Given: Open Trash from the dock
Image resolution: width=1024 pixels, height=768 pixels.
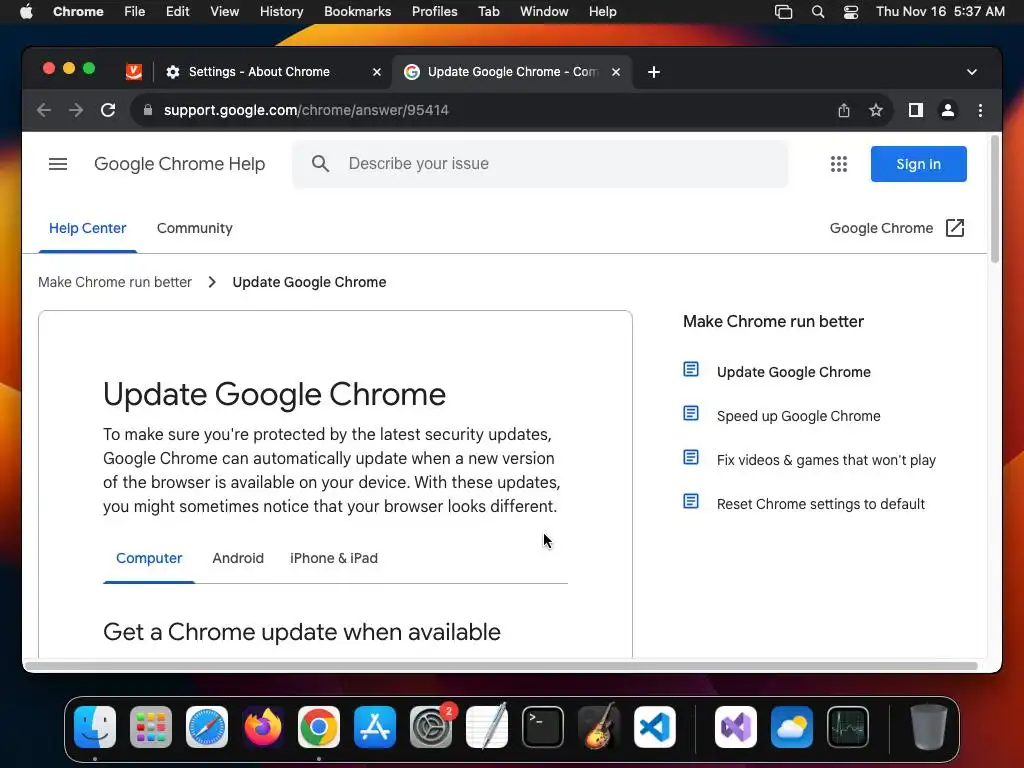Looking at the screenshot, I should (928, 727).
